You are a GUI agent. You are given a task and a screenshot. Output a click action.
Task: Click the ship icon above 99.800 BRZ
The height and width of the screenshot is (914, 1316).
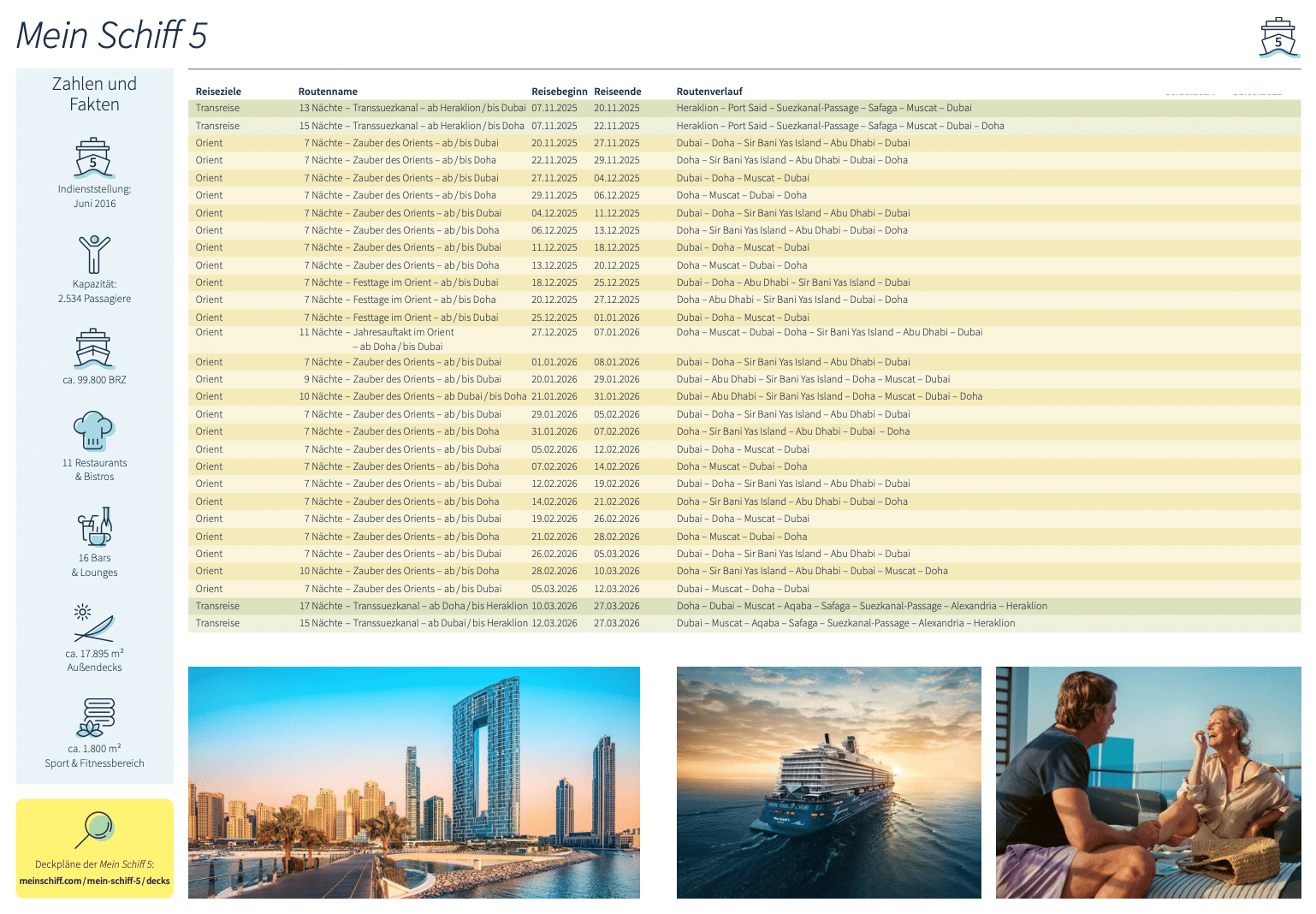(93, 348)
